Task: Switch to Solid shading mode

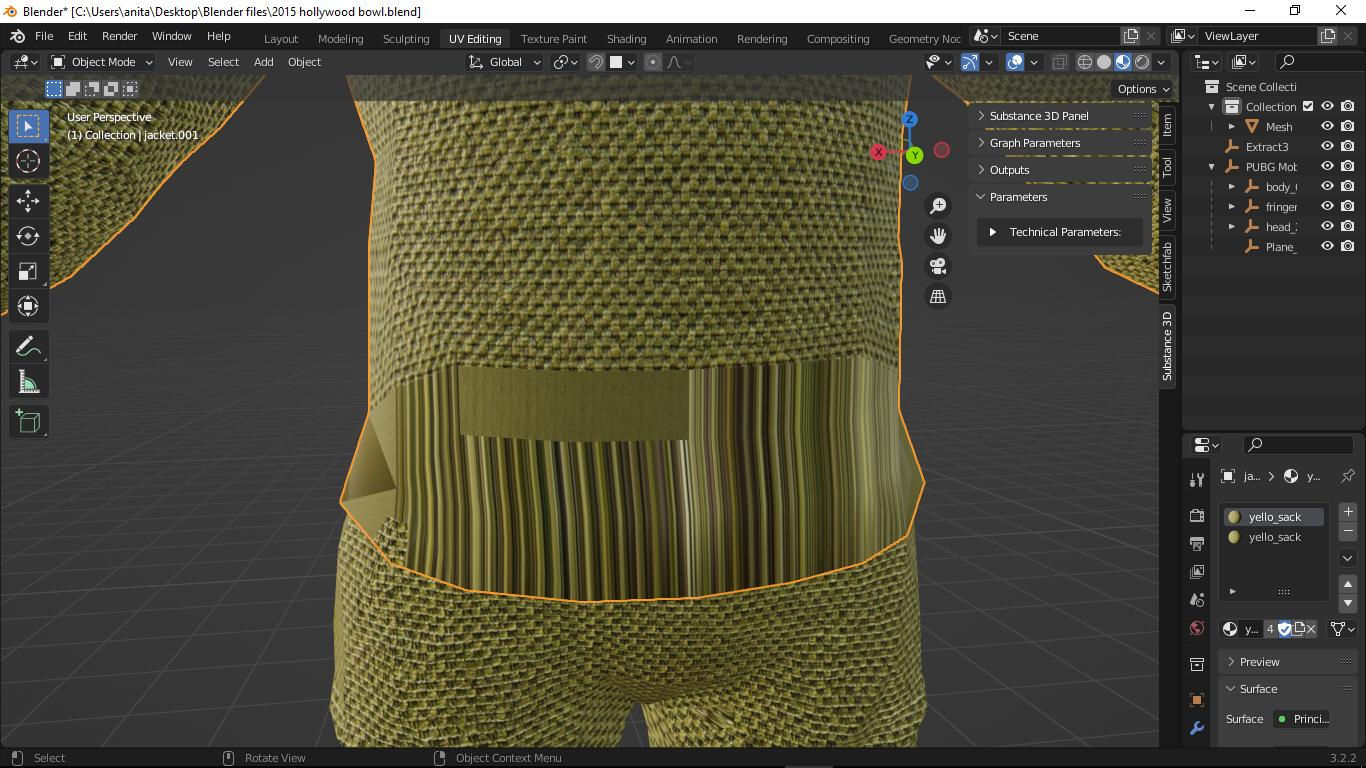Action: click(x=1104, y=62)
